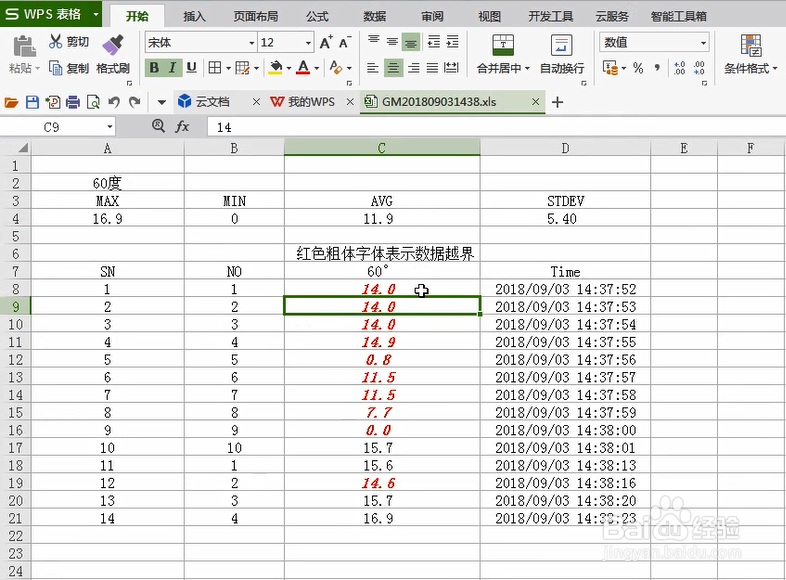The width and height of the screenshot is (786, 580).
Task: Apply cell borders icon
Action: [x=215, y=68]
